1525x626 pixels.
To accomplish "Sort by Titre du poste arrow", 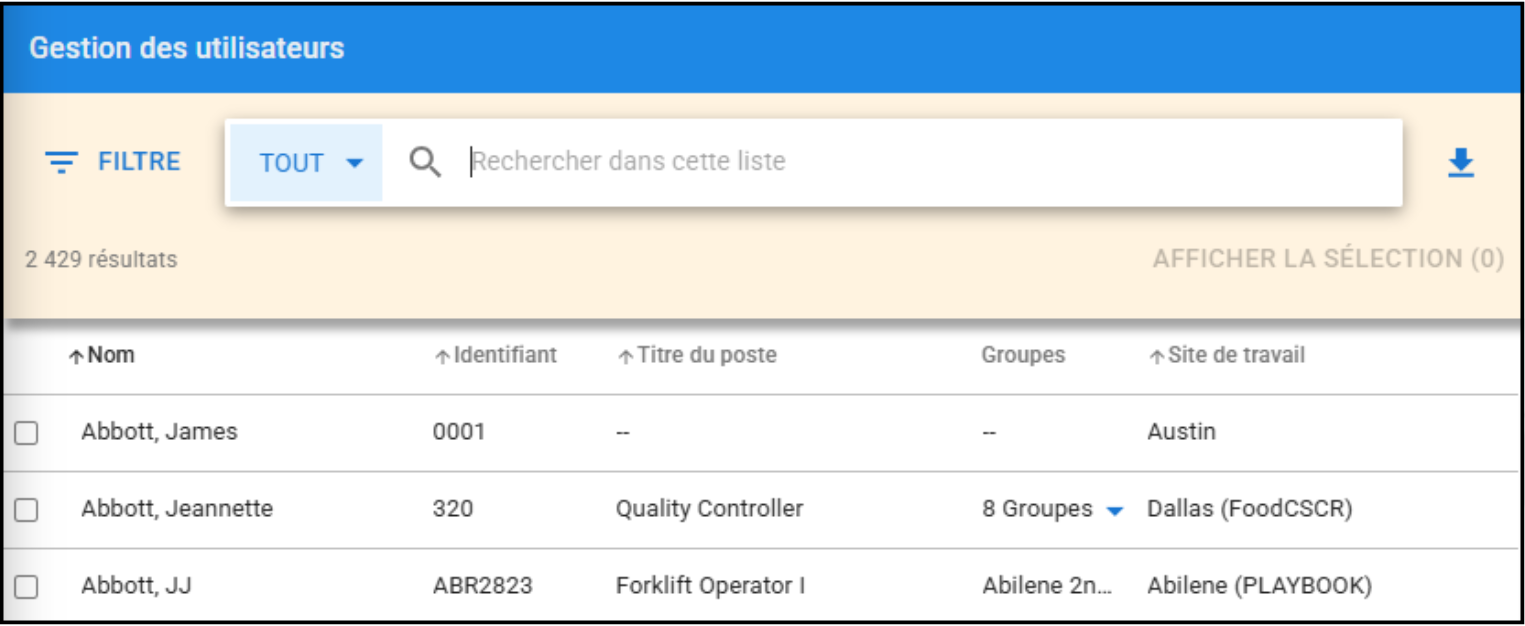I will click(x=625, y=357).
